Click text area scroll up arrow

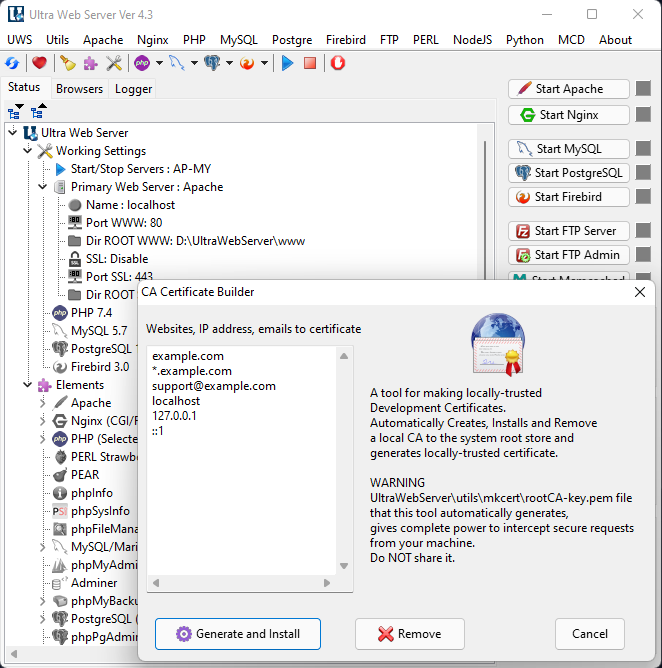(x=344, y=356)
